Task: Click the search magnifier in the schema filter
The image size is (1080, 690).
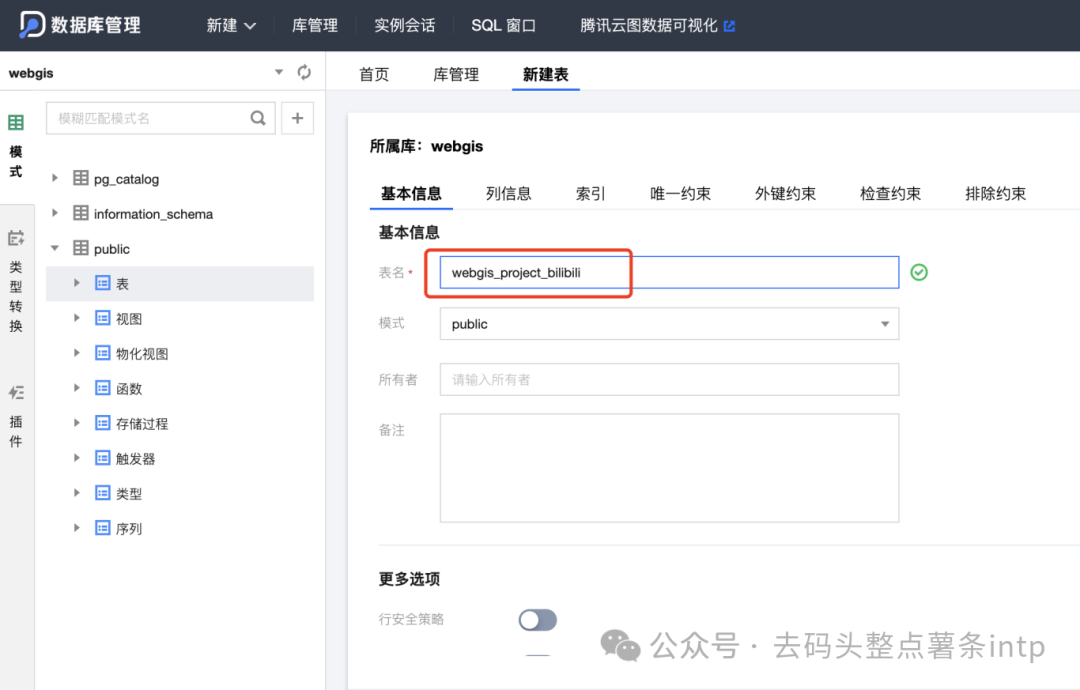Action: tap(258, 117)
